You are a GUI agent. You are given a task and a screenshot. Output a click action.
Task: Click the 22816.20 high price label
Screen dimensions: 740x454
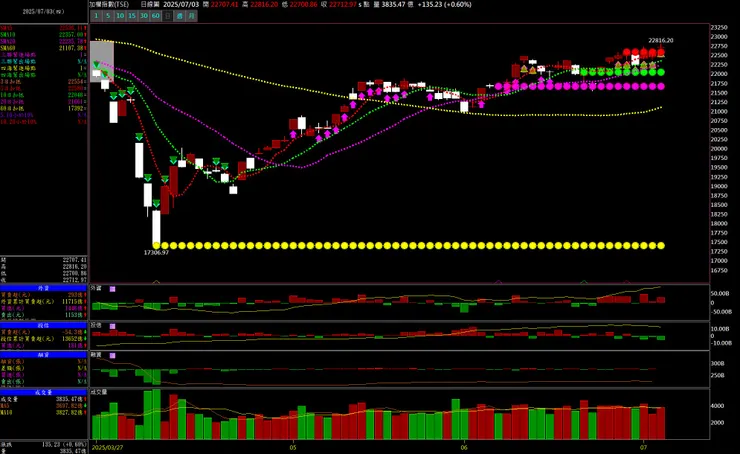661,41
